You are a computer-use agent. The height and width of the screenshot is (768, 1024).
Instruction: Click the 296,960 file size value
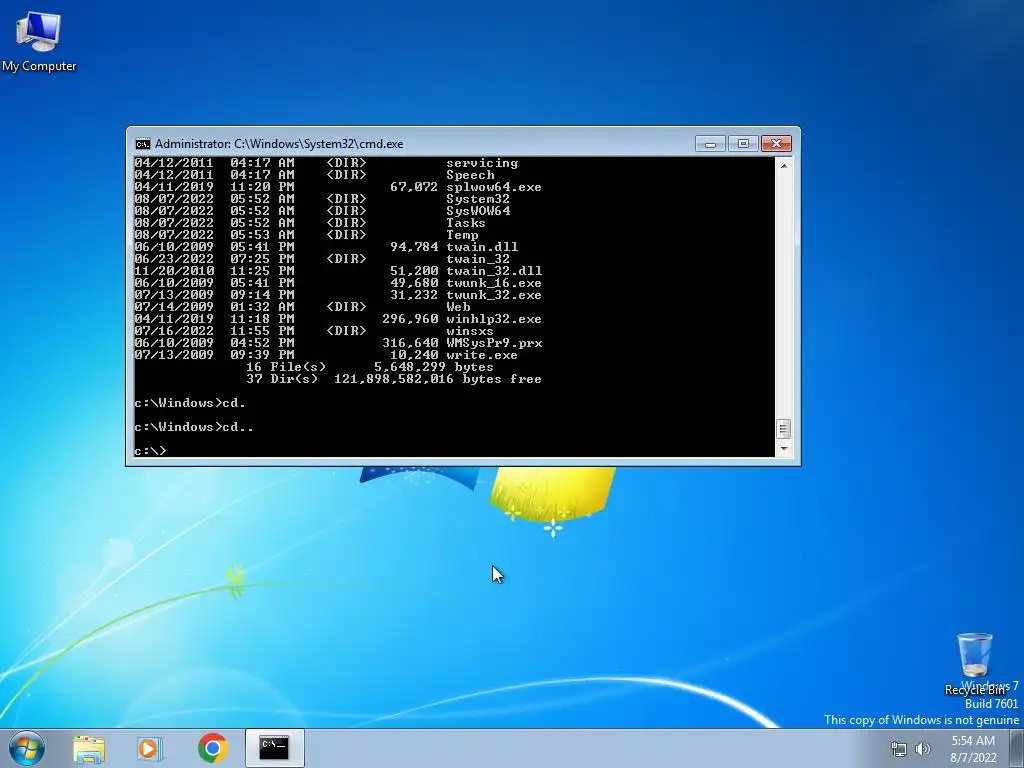(410, 319)
